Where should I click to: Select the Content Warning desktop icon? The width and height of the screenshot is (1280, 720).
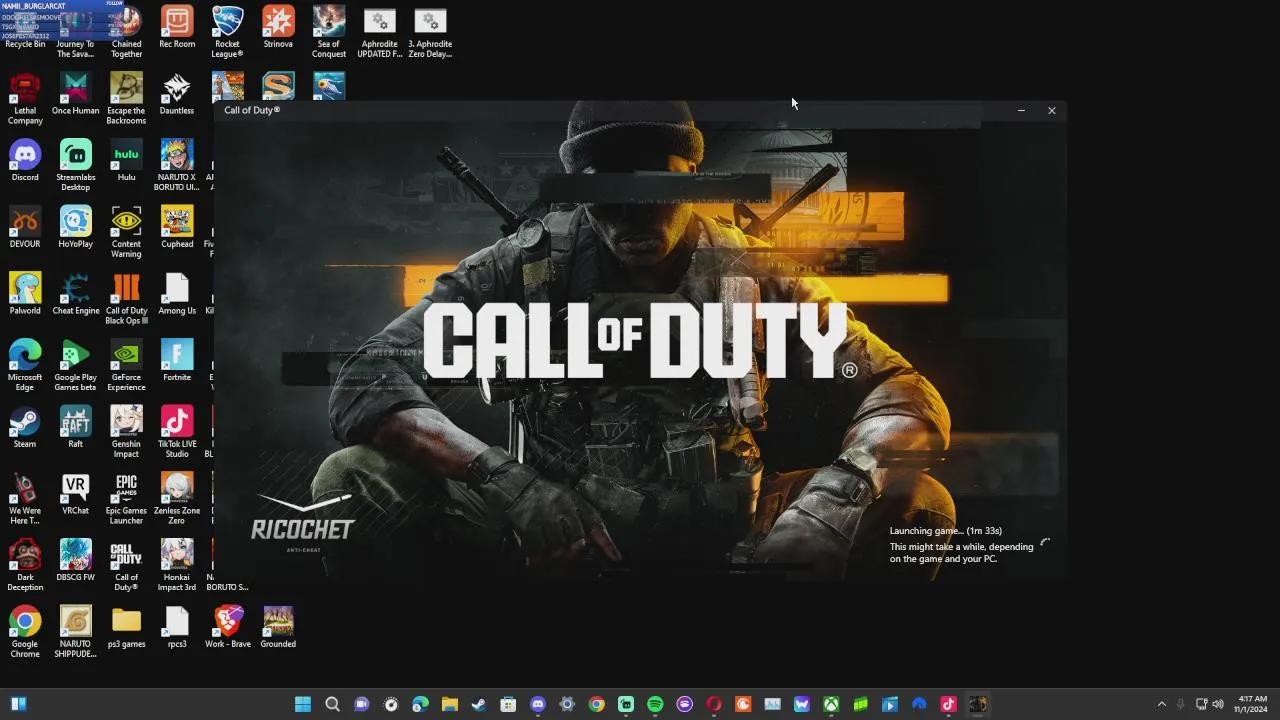tap(126, 232)
